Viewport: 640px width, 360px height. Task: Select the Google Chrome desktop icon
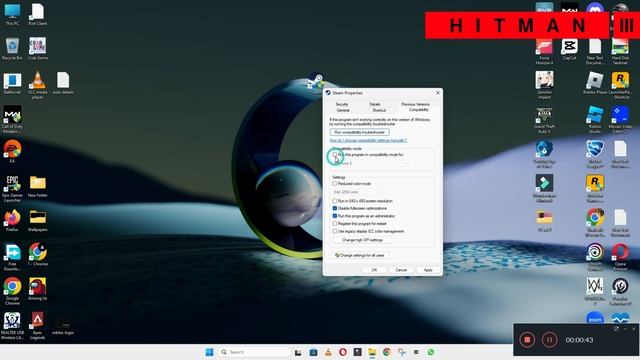tap(12, 291)
